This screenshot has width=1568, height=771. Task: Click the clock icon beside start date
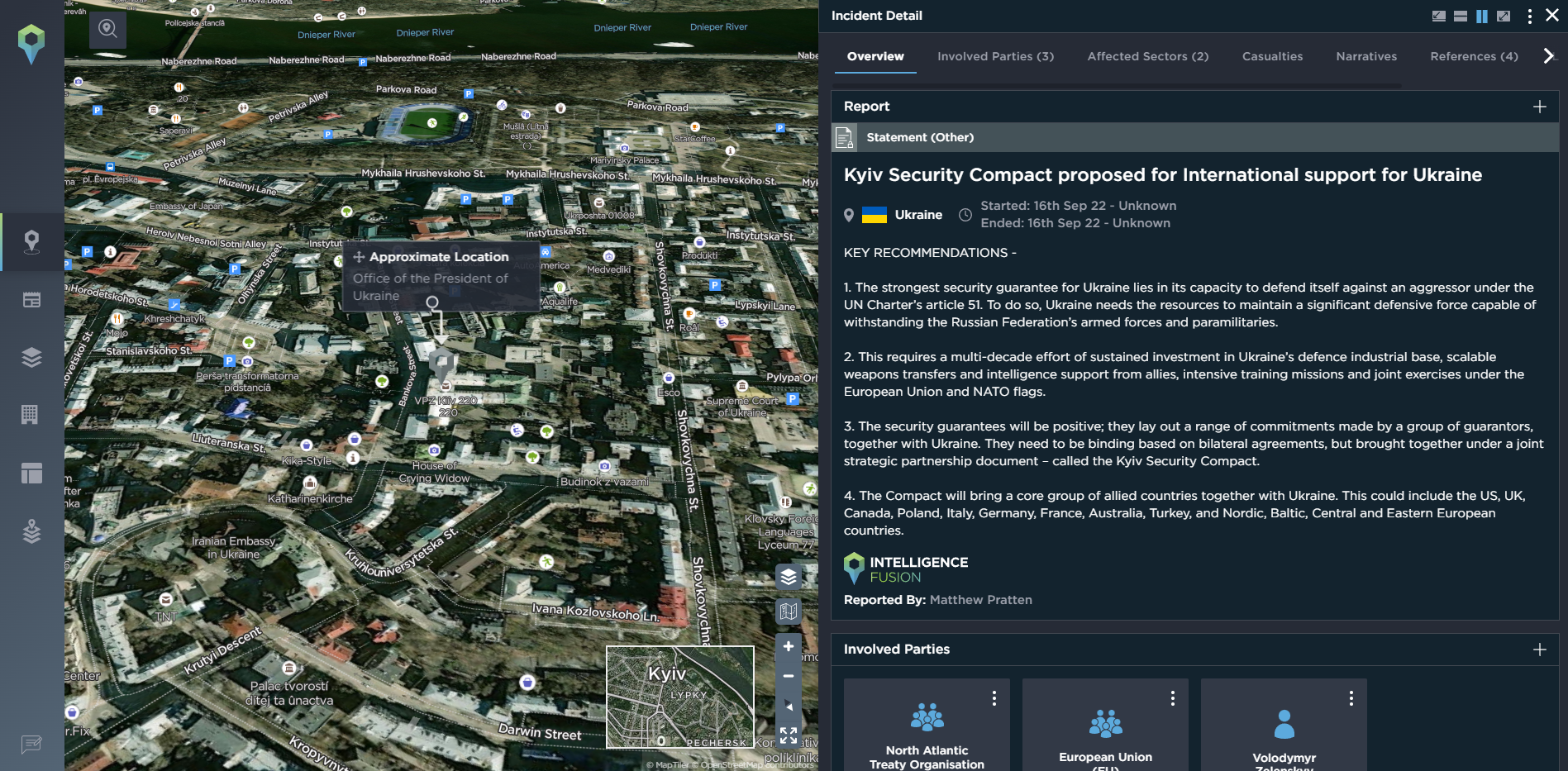965,215
